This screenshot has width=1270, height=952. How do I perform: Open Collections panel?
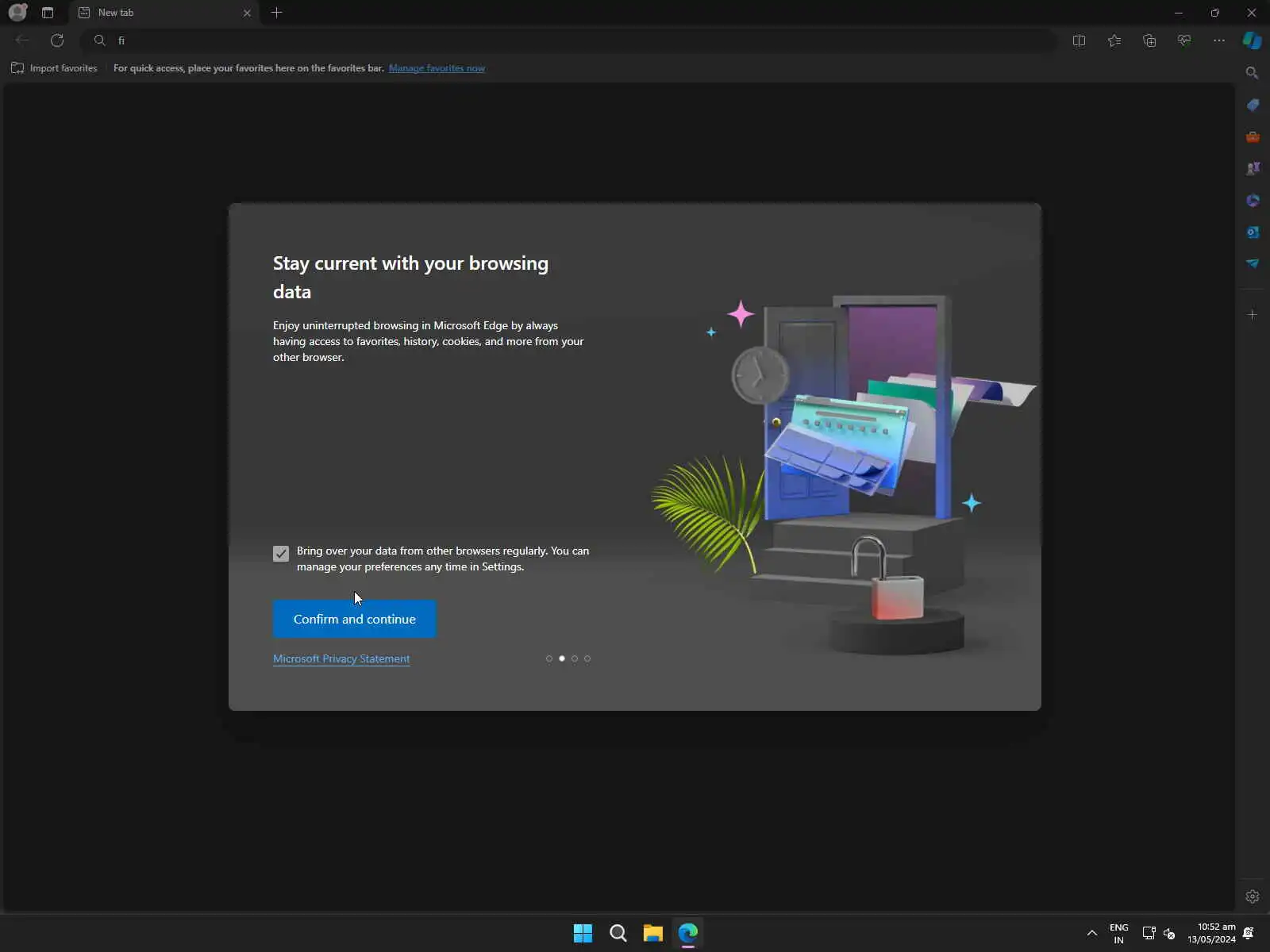[1149, 40]
